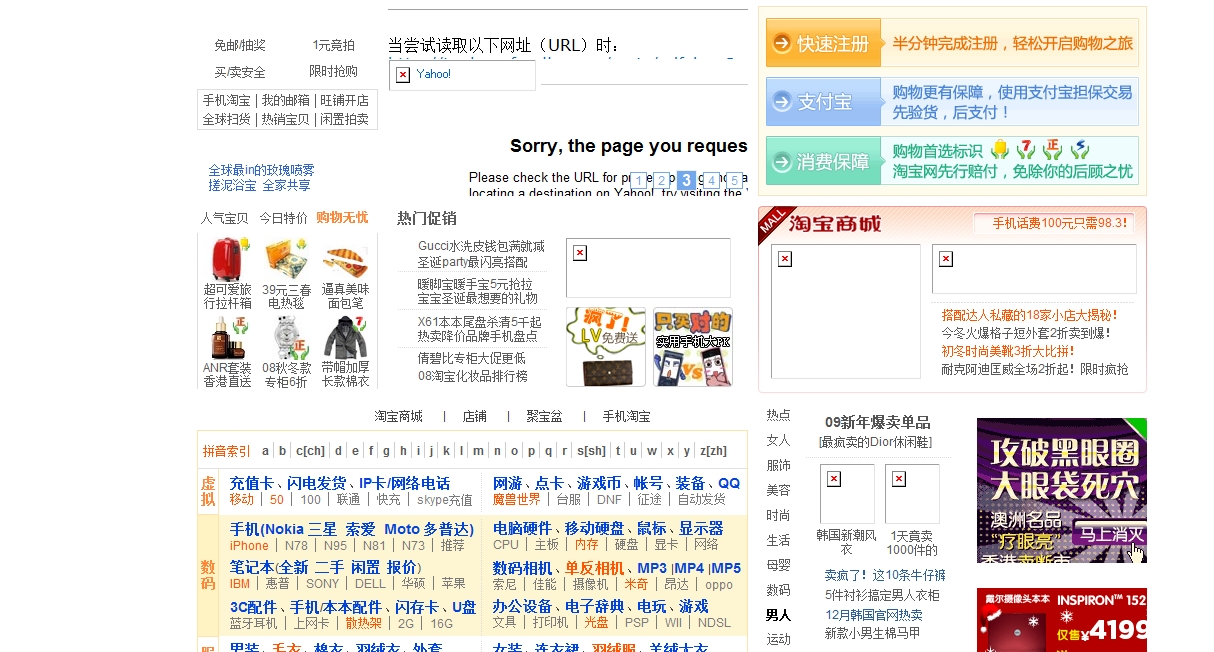
Task: Open 聚宝盆 in the middle nav row
Action: (544, 416)
